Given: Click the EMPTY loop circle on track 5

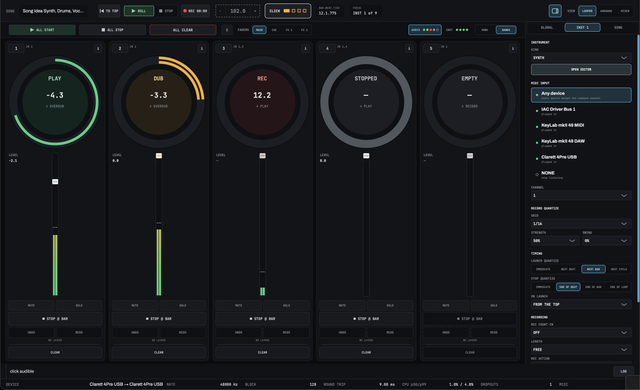Looking at the screenshot, I should (x=469, y=102).
